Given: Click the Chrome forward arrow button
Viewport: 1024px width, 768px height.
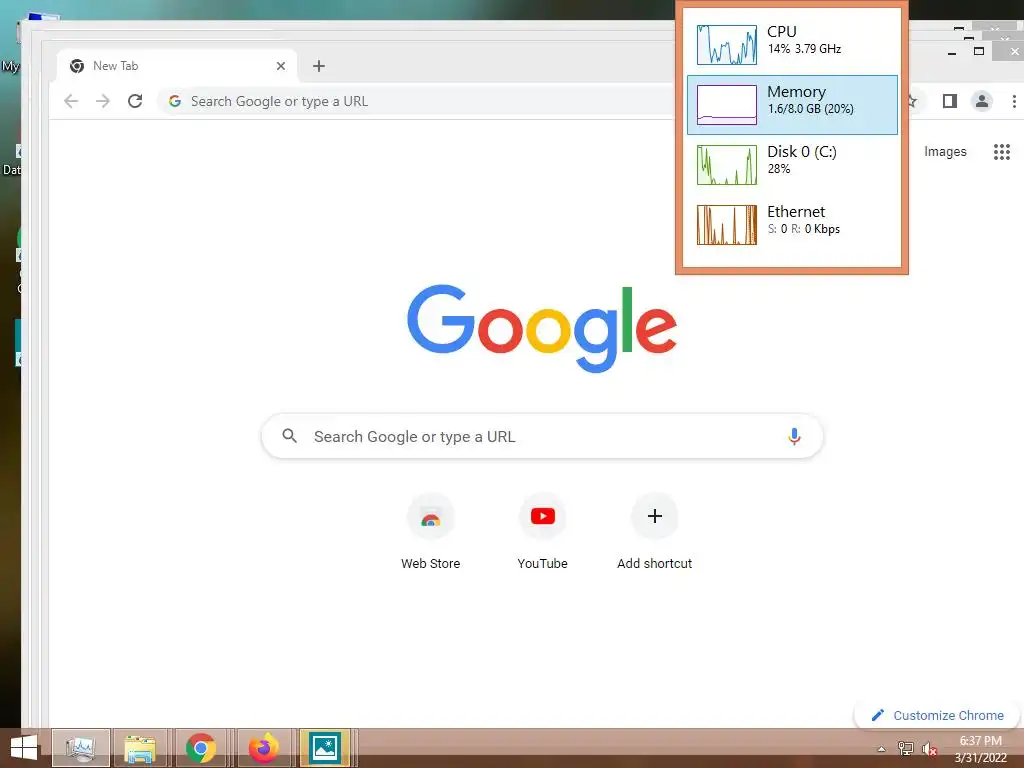Looking at the screenshot, I should (103, 101).
